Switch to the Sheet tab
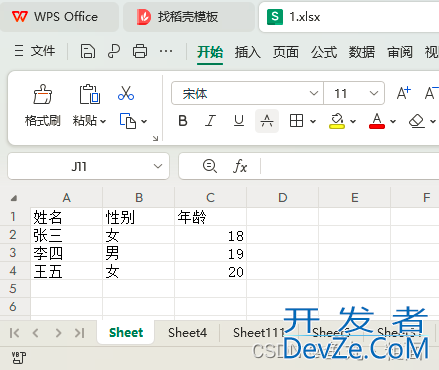Image resolution: width=439 pixels, height=370 pixels. [x=126, y=332]
